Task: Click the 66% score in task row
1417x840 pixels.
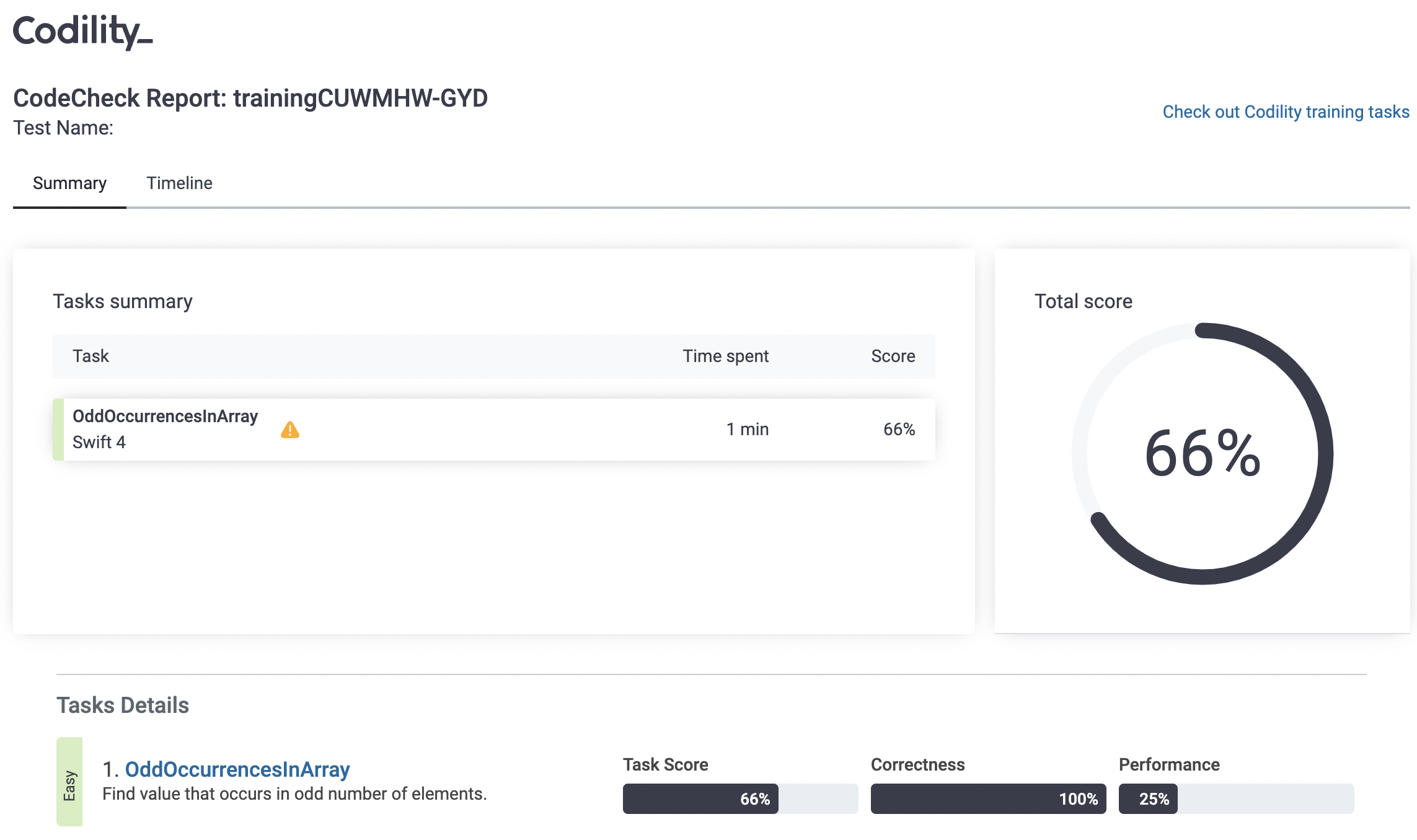Action: point(899,430)
